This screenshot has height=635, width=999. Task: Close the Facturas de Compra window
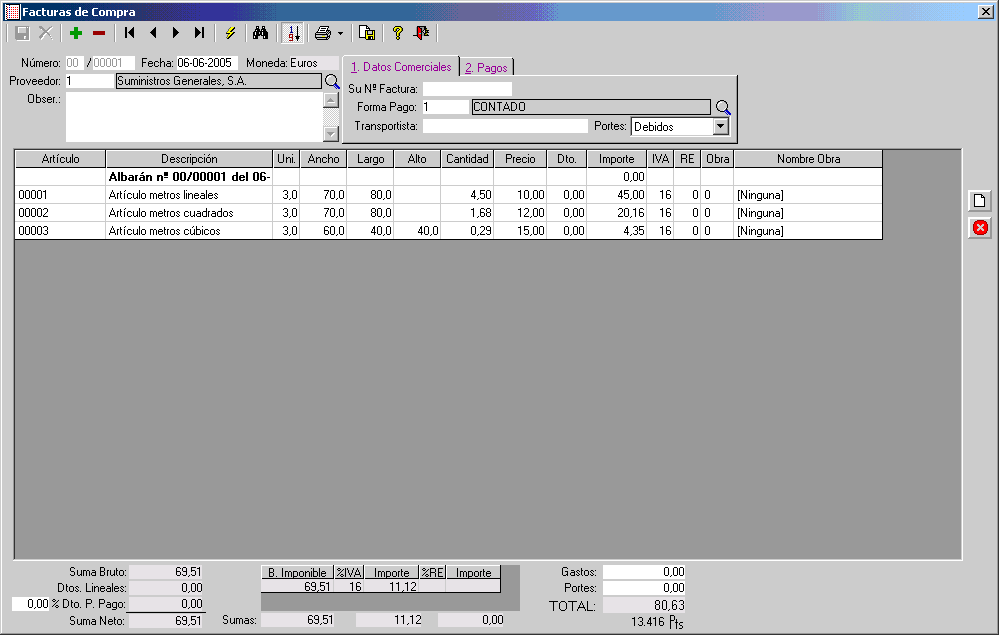(985, 12)
